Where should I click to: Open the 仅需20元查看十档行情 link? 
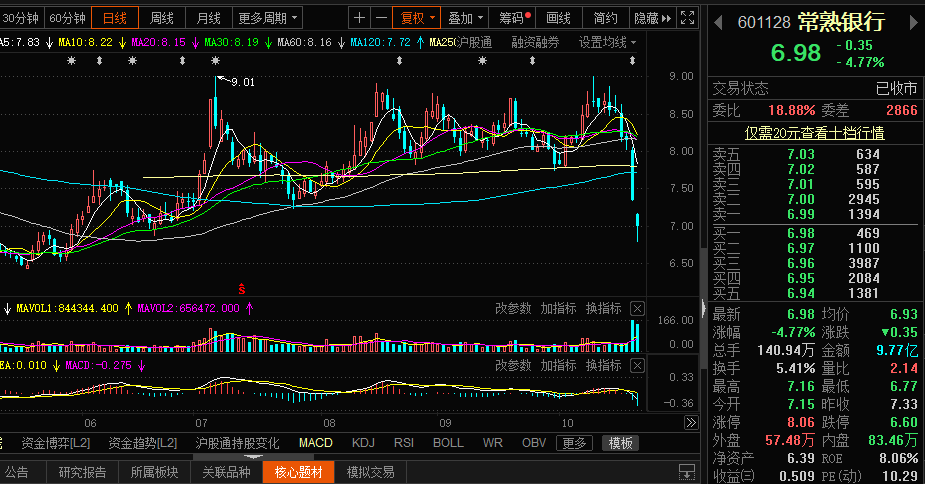click(x=814, y=132)
